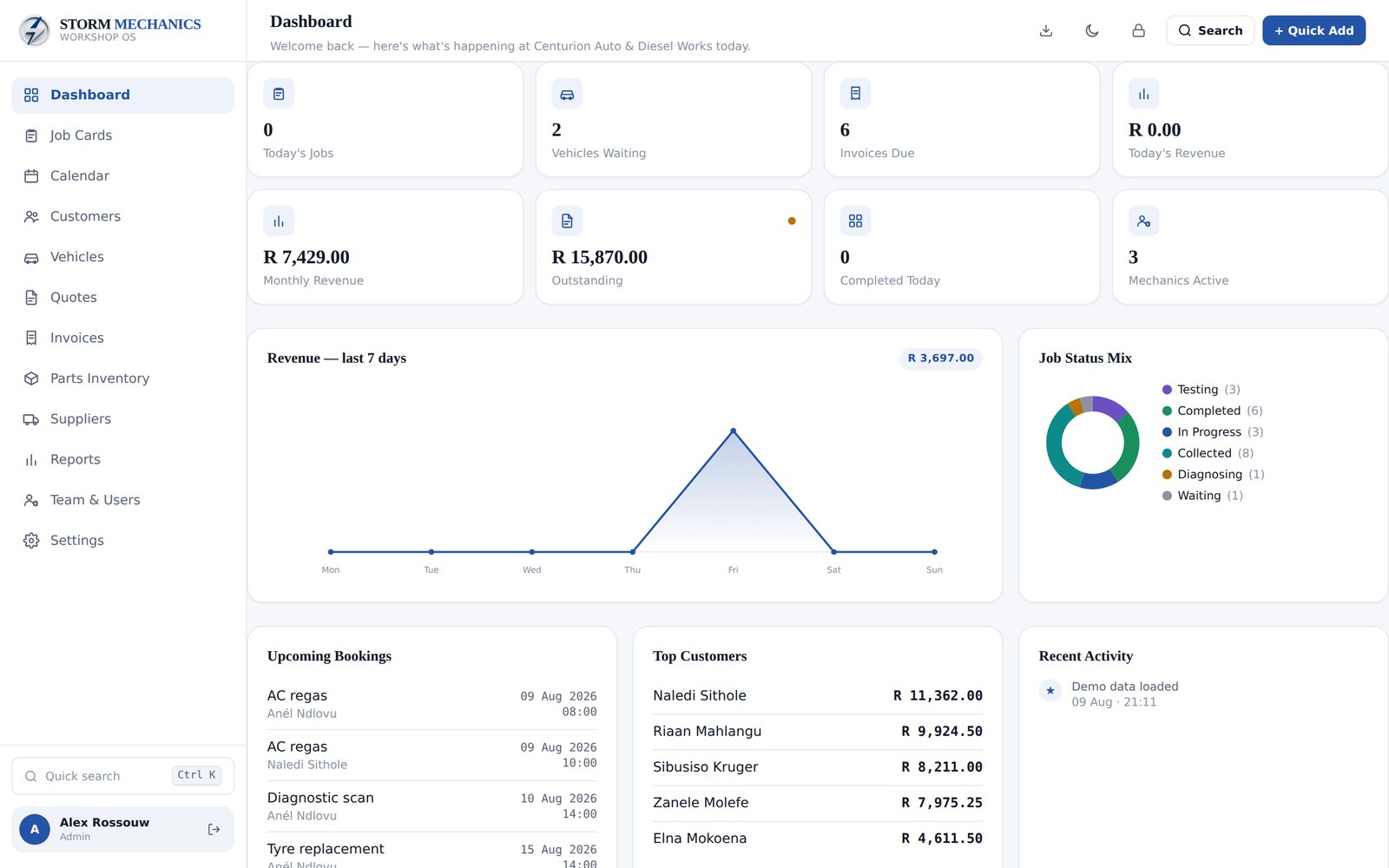This screenshot has width=1389, height=868.
Task: Click the download icon in the header
Action: tap(1046, 30)
